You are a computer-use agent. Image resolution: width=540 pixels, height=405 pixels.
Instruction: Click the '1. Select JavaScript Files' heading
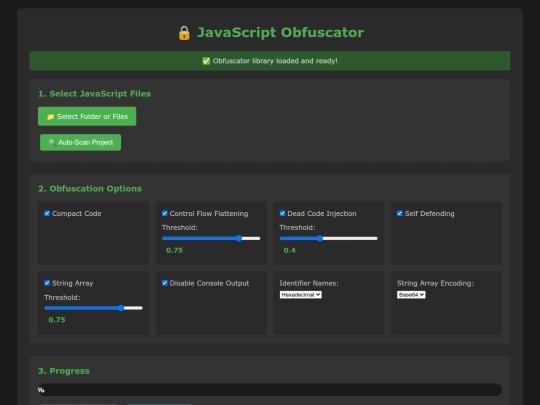(94, 94)
